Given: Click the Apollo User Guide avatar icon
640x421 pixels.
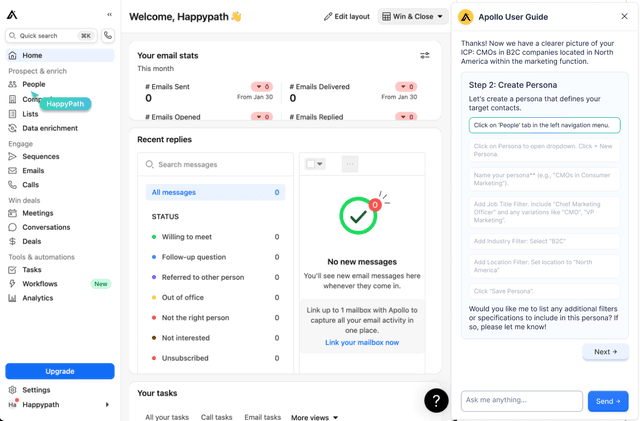Looking at the screenshot, I should pos(466,17).
